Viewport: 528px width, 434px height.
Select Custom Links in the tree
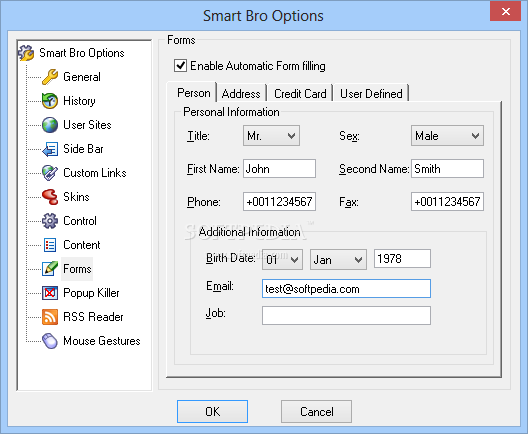[95, 173]
